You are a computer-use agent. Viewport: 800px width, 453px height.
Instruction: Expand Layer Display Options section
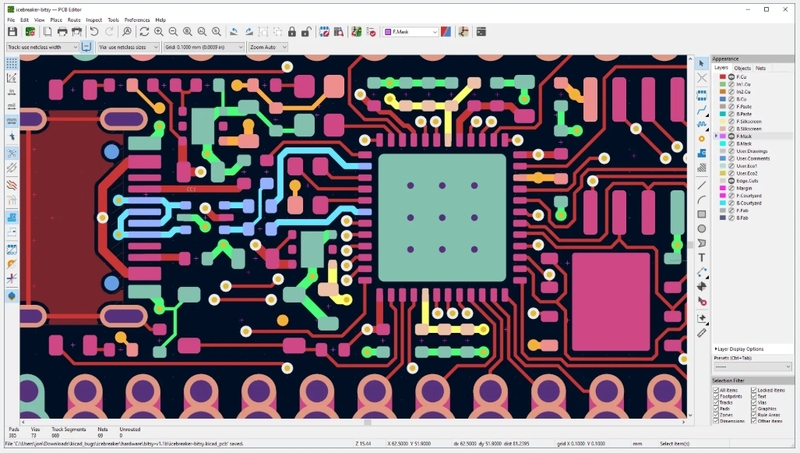click(x=739, y=349)
